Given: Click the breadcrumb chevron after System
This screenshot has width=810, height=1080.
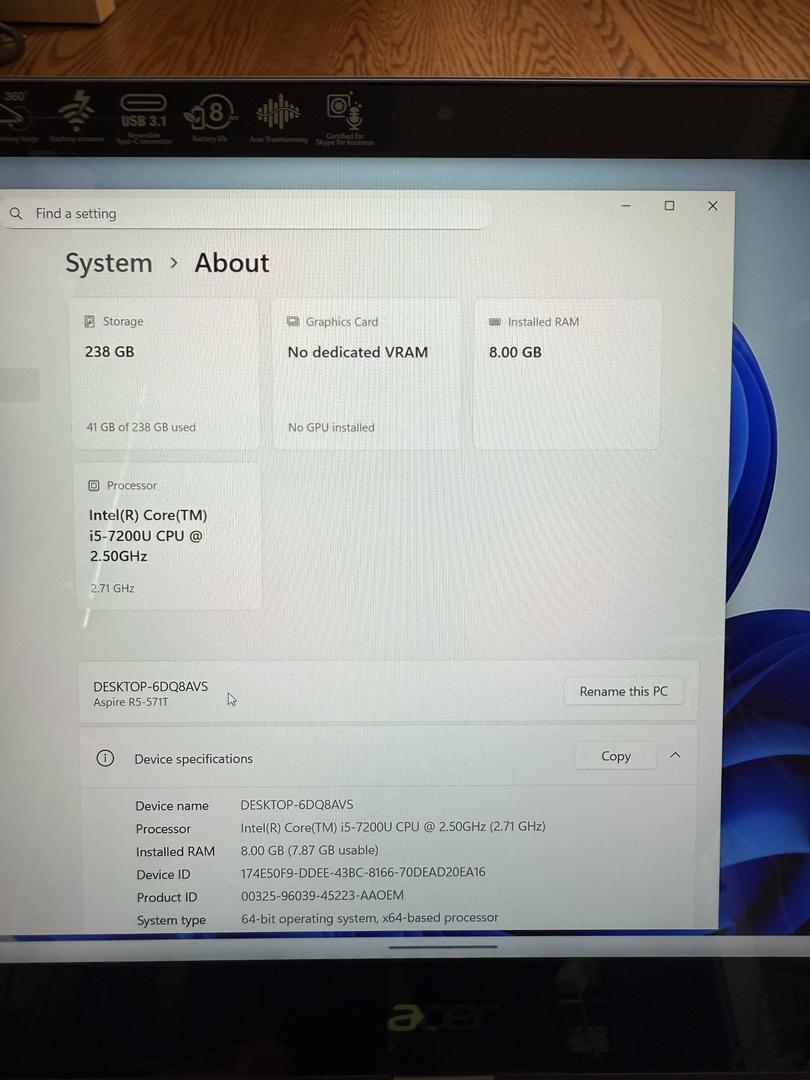Looking at the screenshot, I should tap(174, 263).
